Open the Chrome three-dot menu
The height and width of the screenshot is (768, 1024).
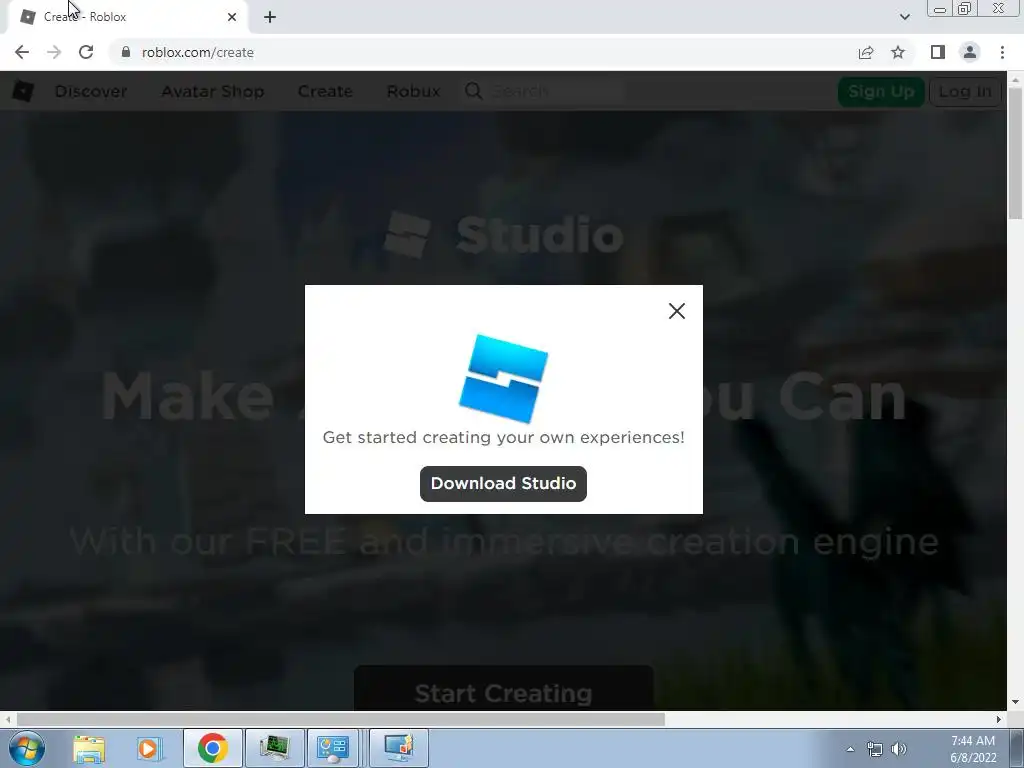pos(1002,52)
